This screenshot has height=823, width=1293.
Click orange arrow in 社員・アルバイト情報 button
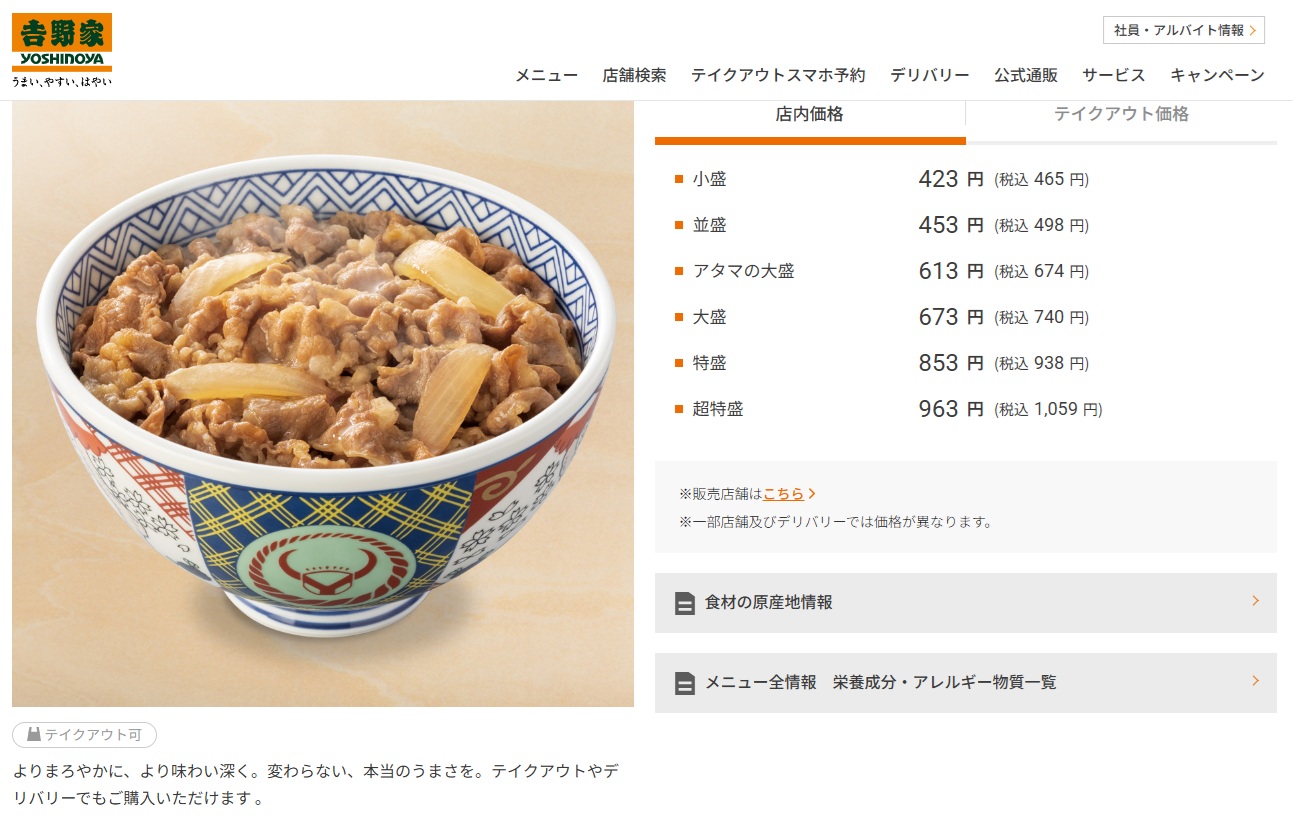(1253, 31)
